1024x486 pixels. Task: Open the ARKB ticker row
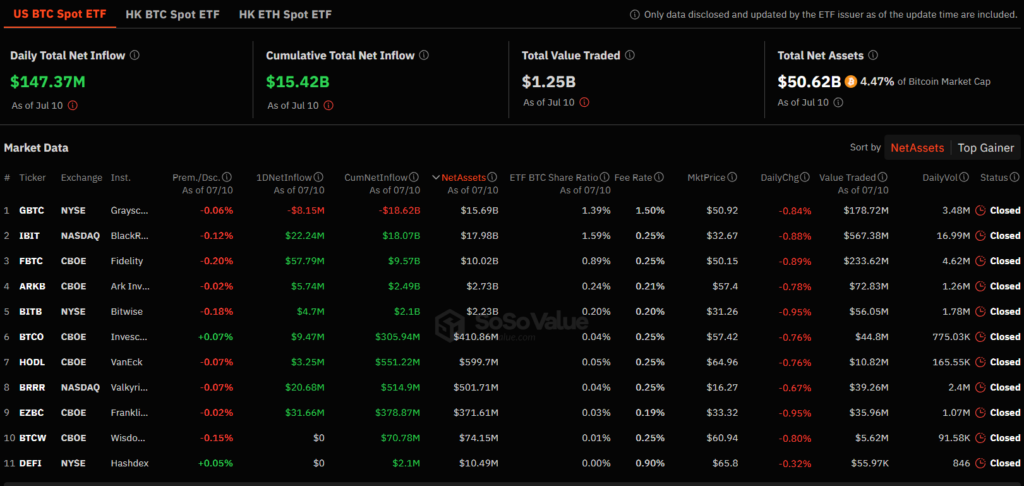pyautogui.click(x=512, y=286)
